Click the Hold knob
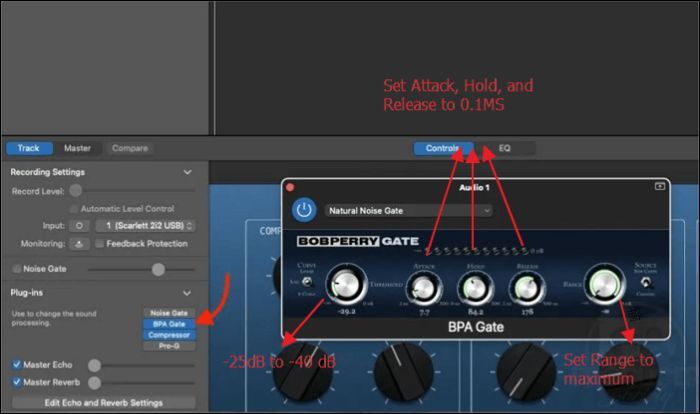 (x=475, y=288)
